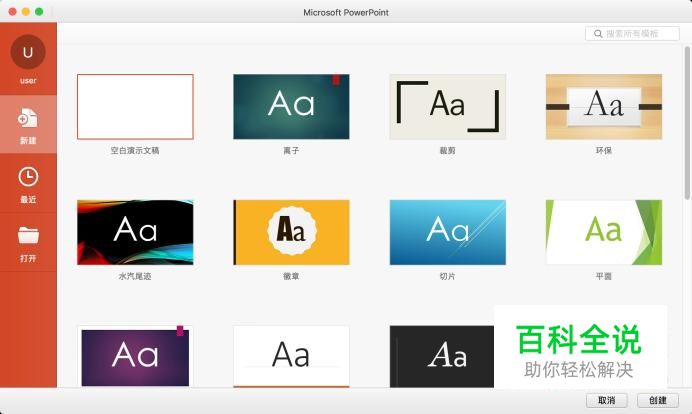Viewport: 692px width, 414px height.
Task: Click the 裁剪 template label
Action: point(448,151)
